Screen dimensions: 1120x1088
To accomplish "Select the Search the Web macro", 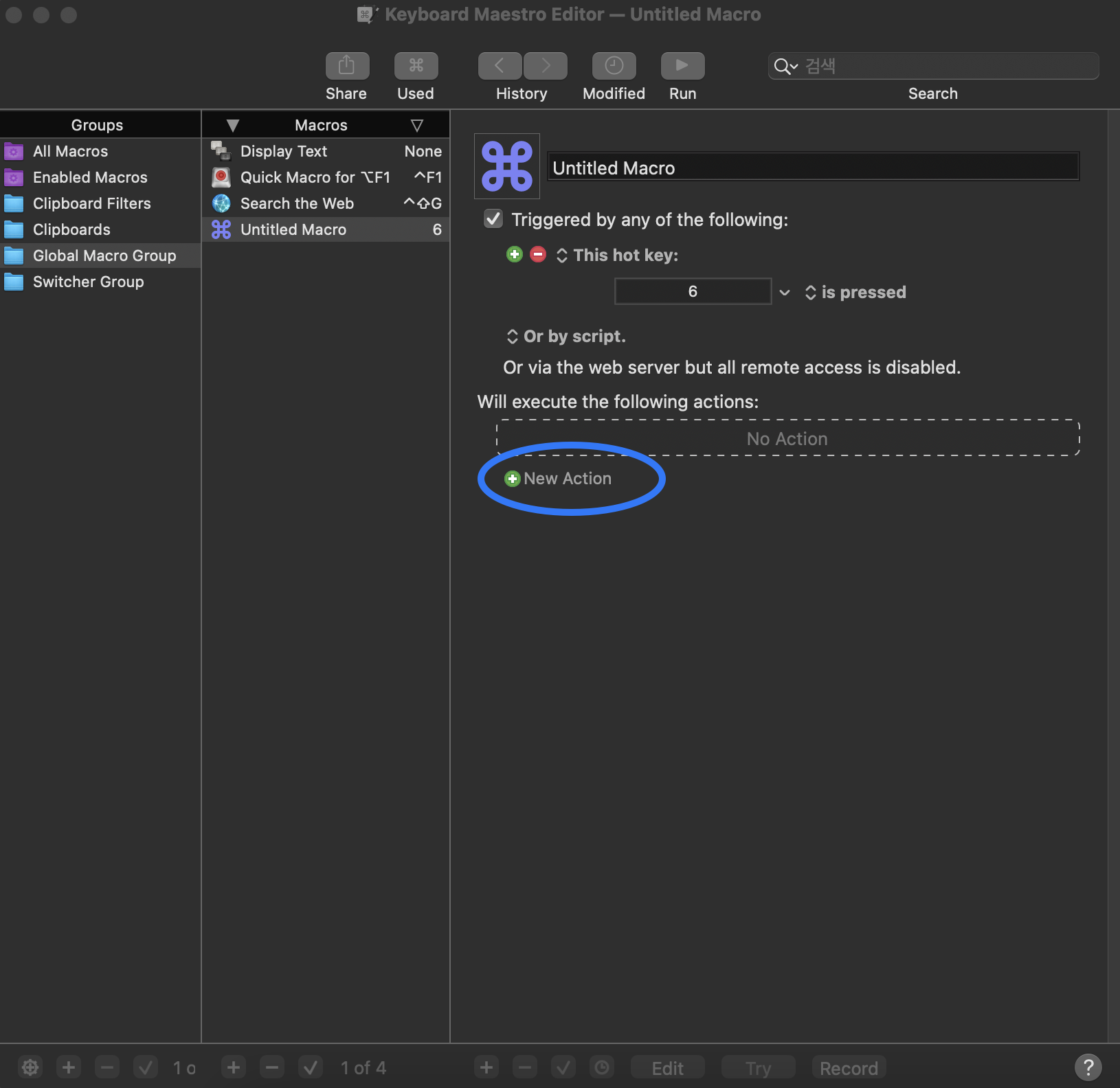I will pyautogui.click(x=326, y=203).
